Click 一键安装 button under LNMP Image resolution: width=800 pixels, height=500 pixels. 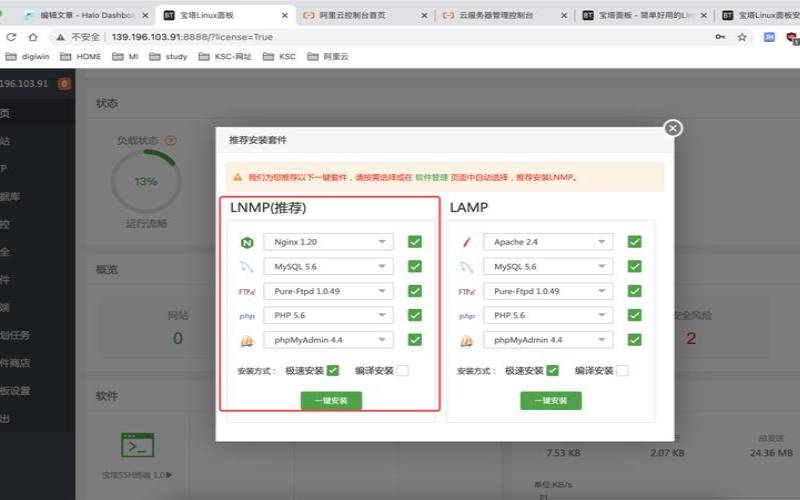pos(331,401)
